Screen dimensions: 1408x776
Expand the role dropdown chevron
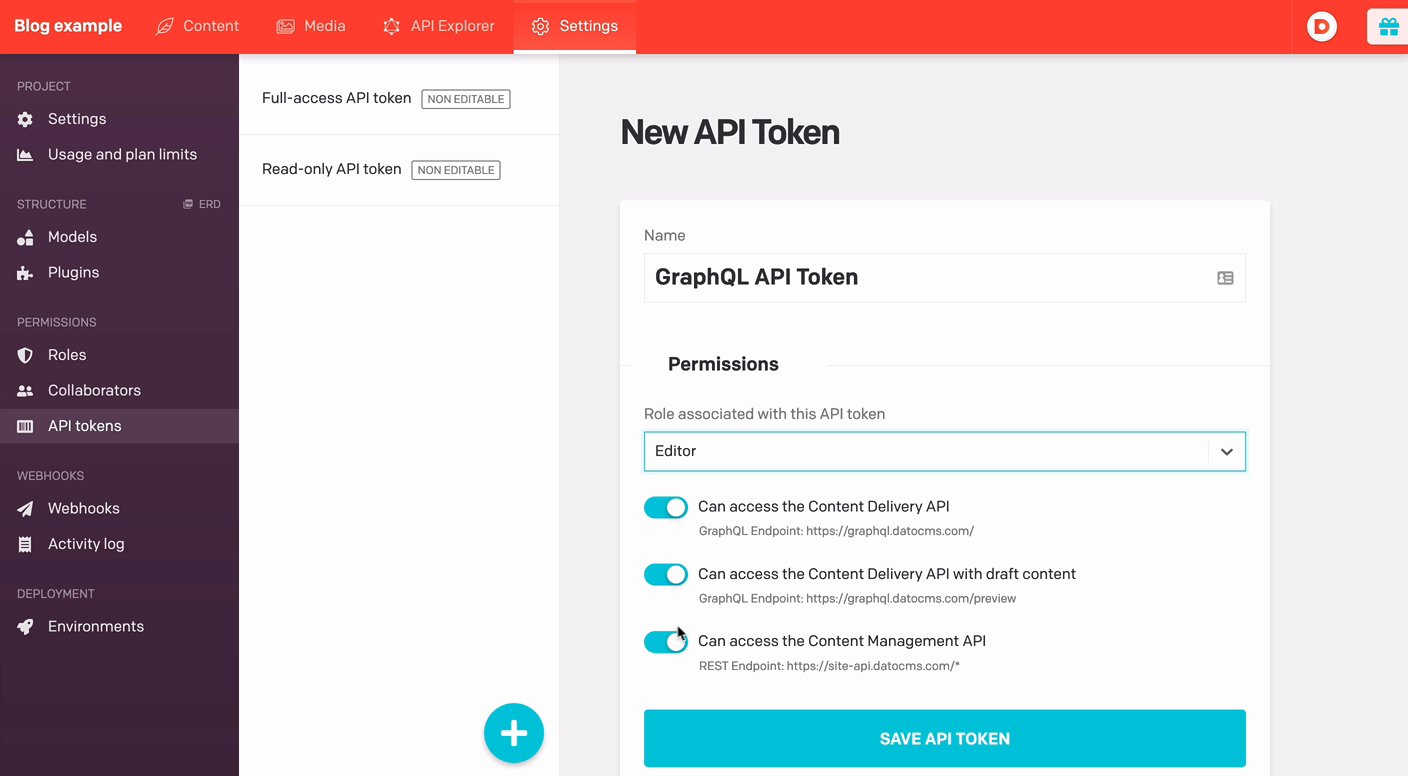(x=1227, y=452)
